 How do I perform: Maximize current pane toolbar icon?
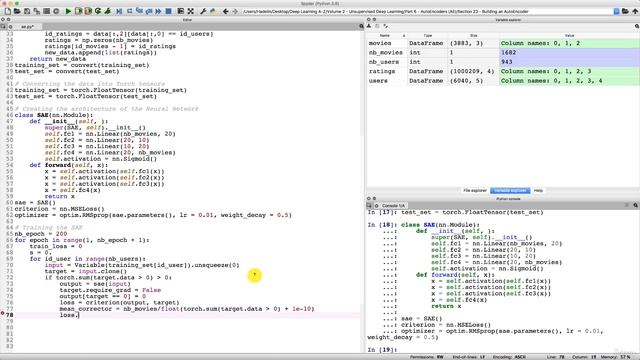pyautogui.click(x=180, y=11)
